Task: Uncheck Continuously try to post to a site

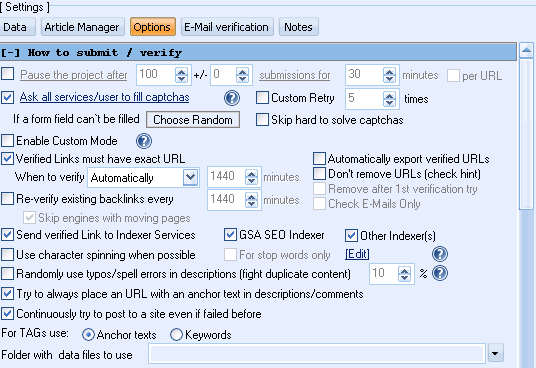Action: 8,313
